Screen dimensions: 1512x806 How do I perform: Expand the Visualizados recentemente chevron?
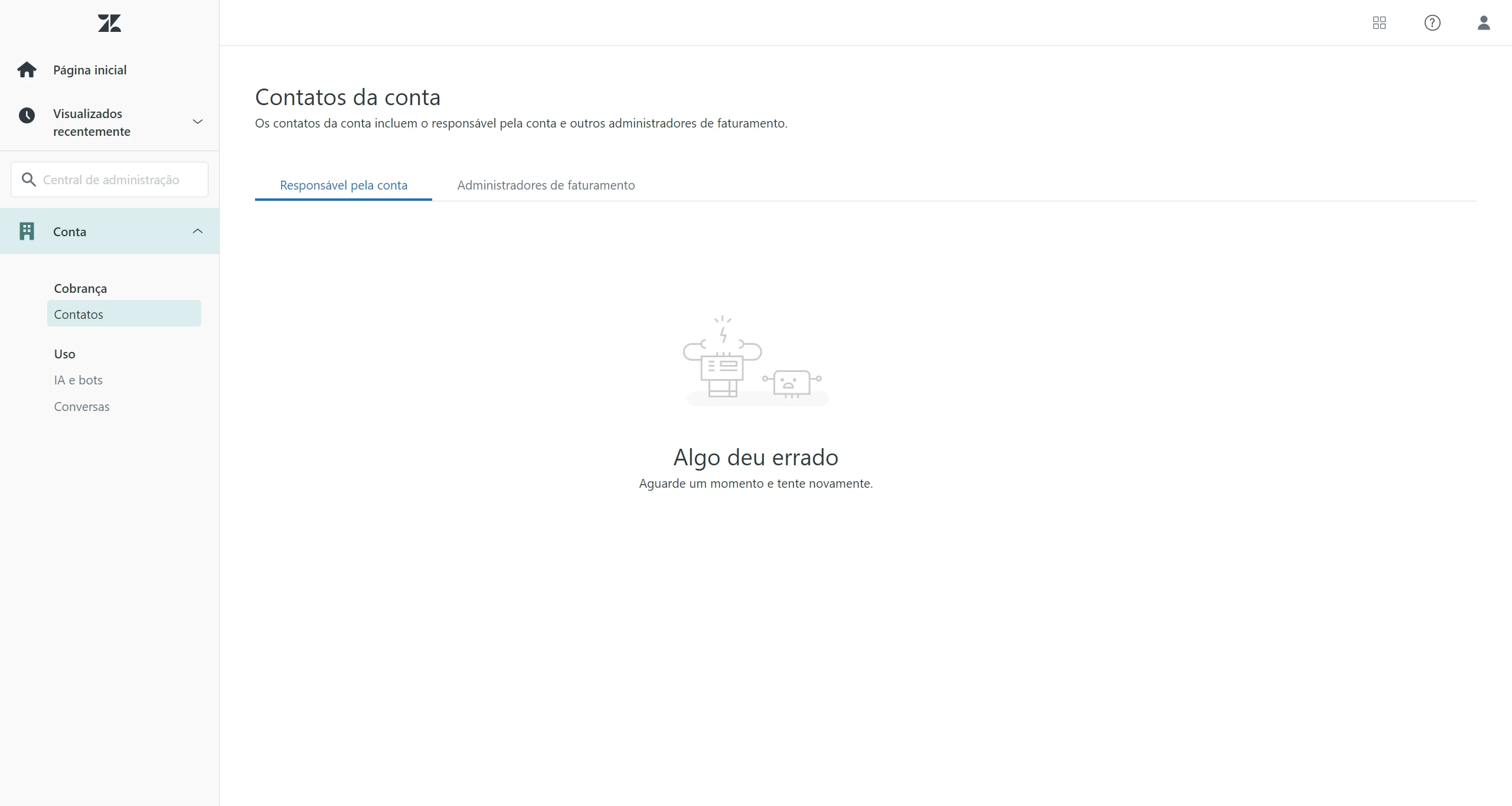point(198,122)
